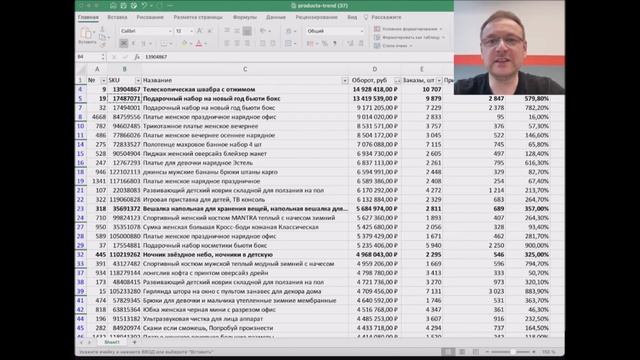Image resolution: width=640 pixels, height=360 pixels.
Task: Click the Fill Color bucket icon
Action: pyautogui.click(x=184, y=43)
